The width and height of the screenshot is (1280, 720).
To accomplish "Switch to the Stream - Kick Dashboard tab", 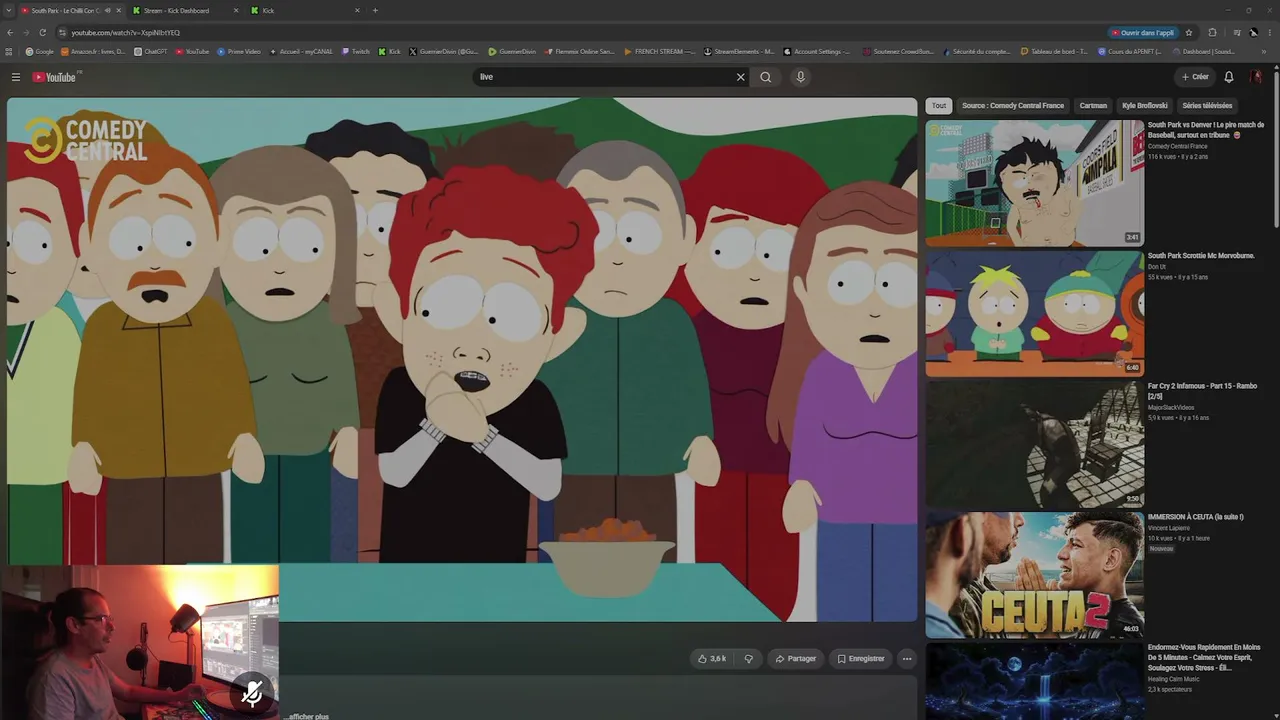I will click(186, 10).
